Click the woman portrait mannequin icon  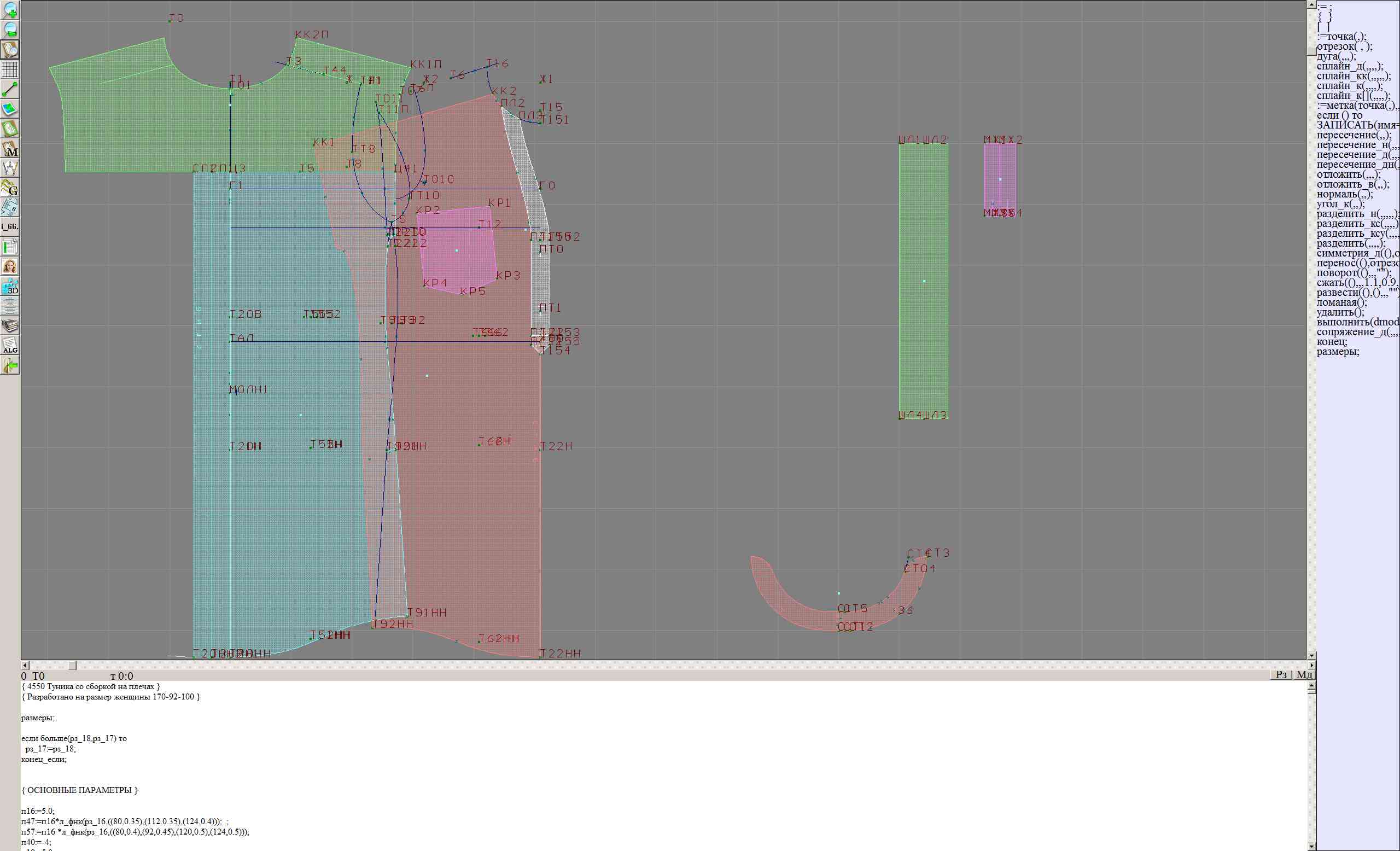(x=10, y=266)
